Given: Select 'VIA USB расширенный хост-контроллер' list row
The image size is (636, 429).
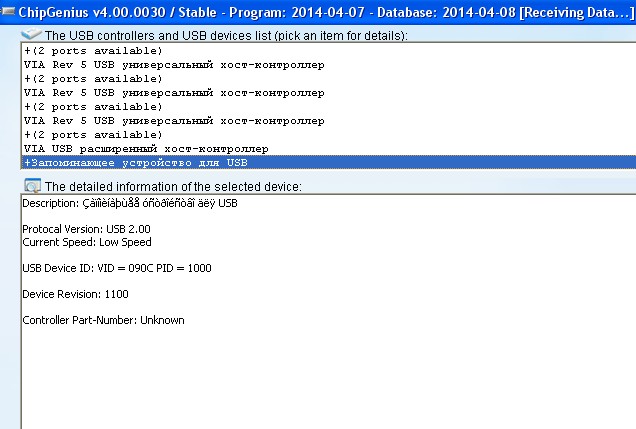Looking at the screenshot, I should point(328,149).
